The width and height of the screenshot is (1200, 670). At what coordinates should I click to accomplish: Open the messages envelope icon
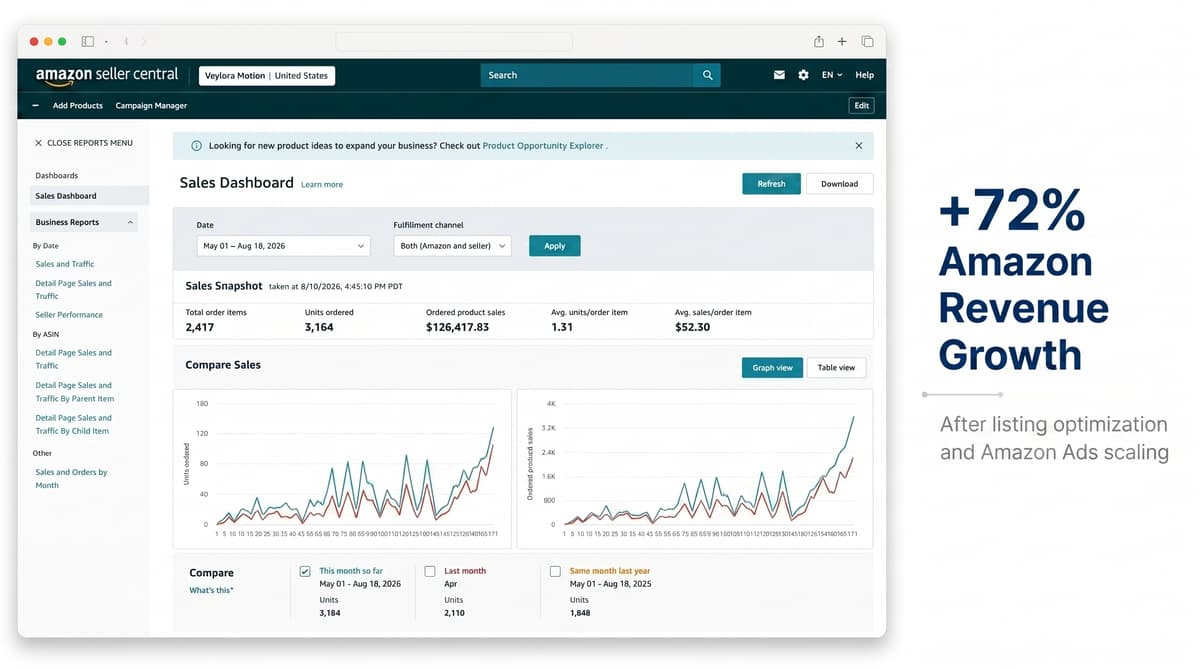click(x=779, y=75)
